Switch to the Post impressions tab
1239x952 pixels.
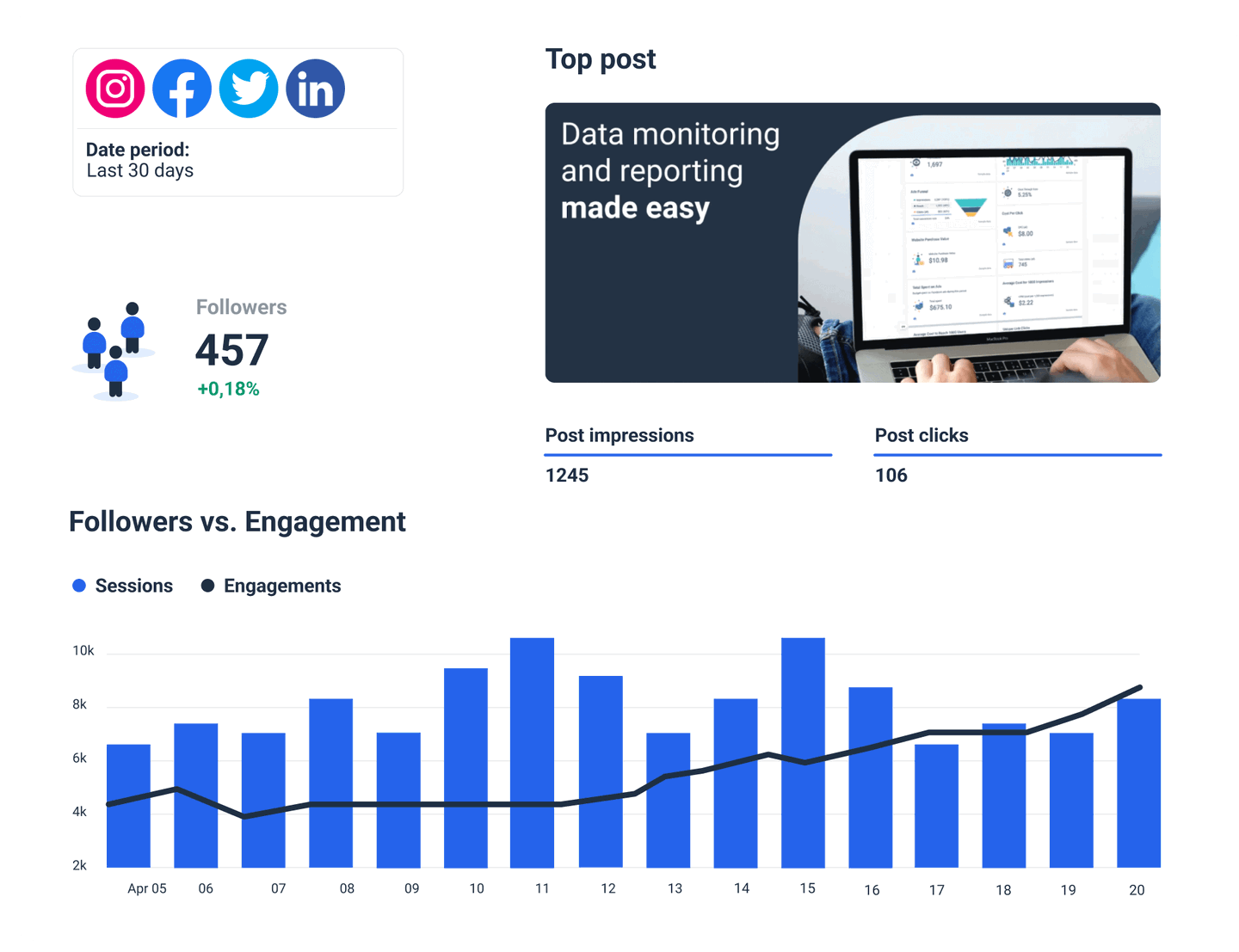coord(619,435)
